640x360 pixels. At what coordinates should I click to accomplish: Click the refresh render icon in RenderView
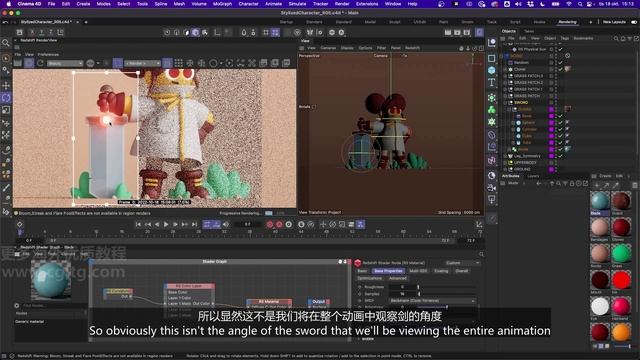click(x=40, y=63)
